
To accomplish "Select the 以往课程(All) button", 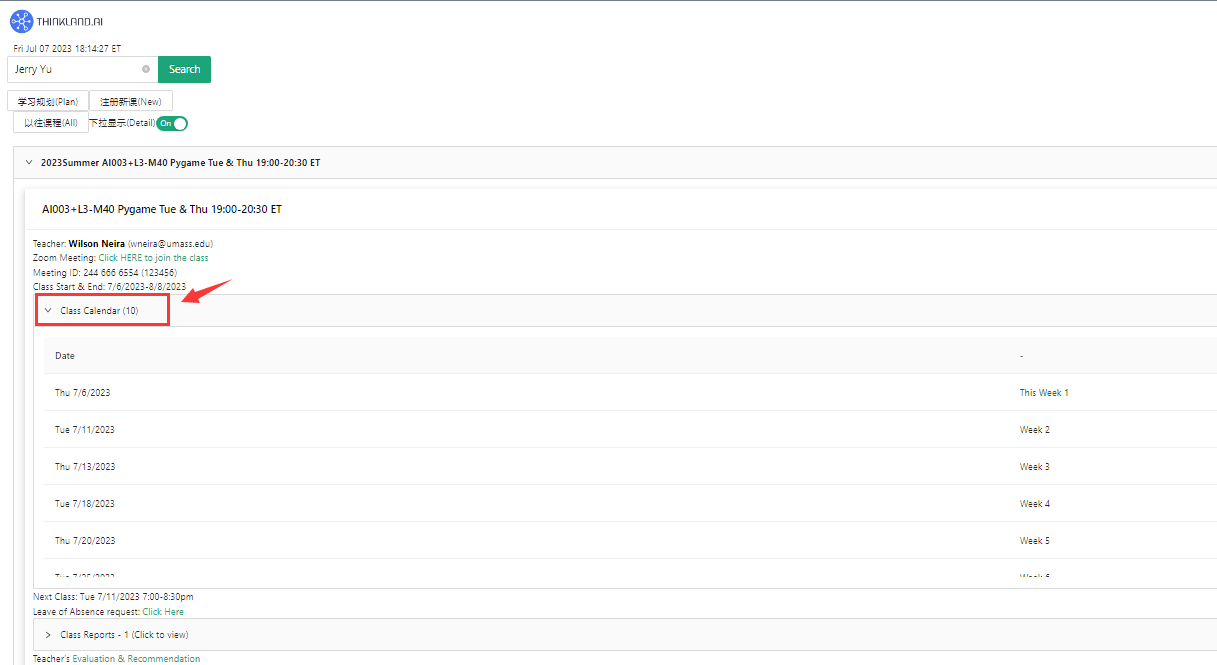I will click(x=51, y=123).
